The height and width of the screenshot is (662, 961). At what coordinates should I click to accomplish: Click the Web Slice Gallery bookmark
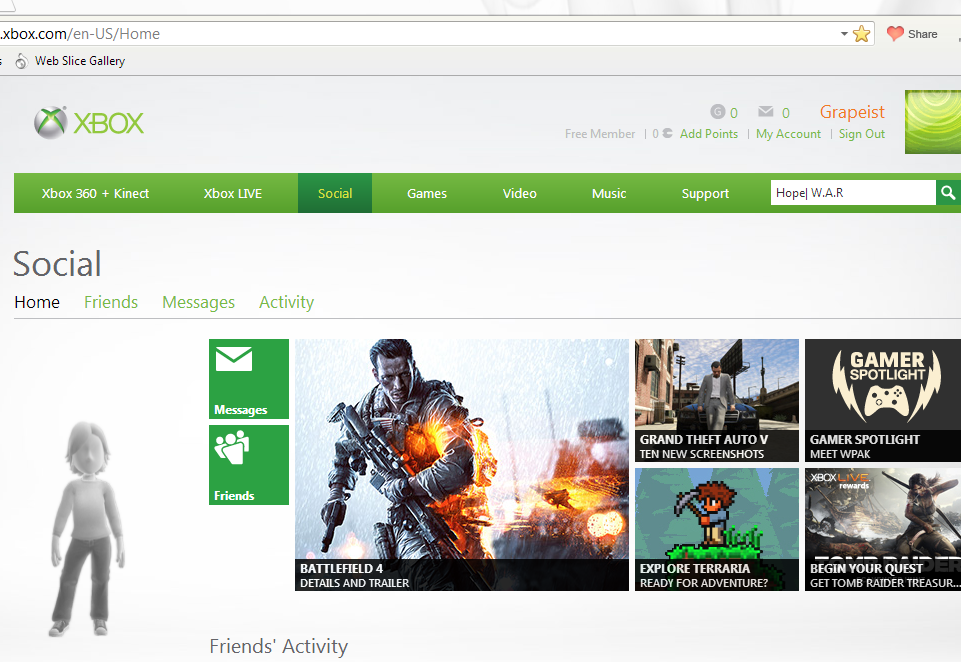[80, 61]
